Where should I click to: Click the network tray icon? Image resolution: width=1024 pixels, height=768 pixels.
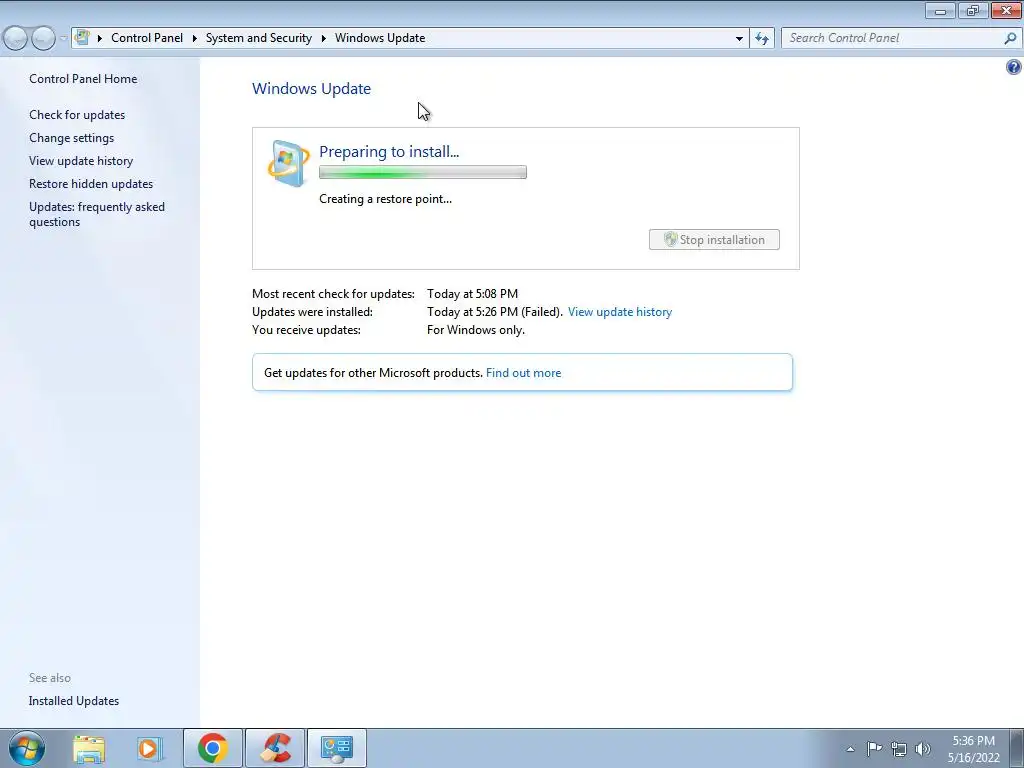tap(899, 749)
